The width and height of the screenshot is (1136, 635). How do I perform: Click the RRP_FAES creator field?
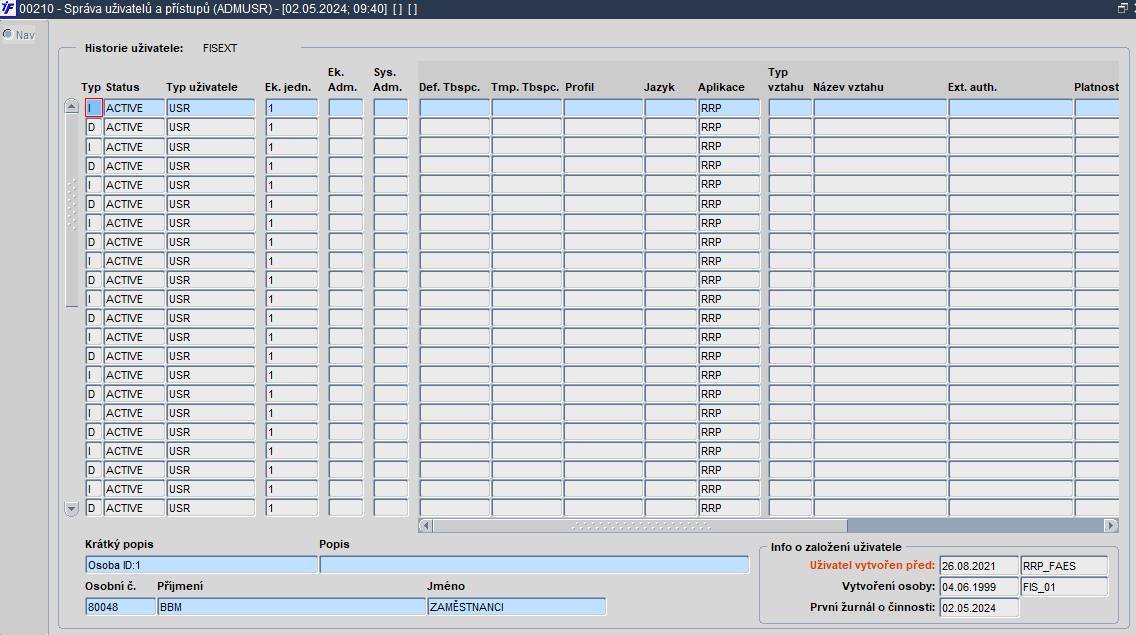[1064, 566]
